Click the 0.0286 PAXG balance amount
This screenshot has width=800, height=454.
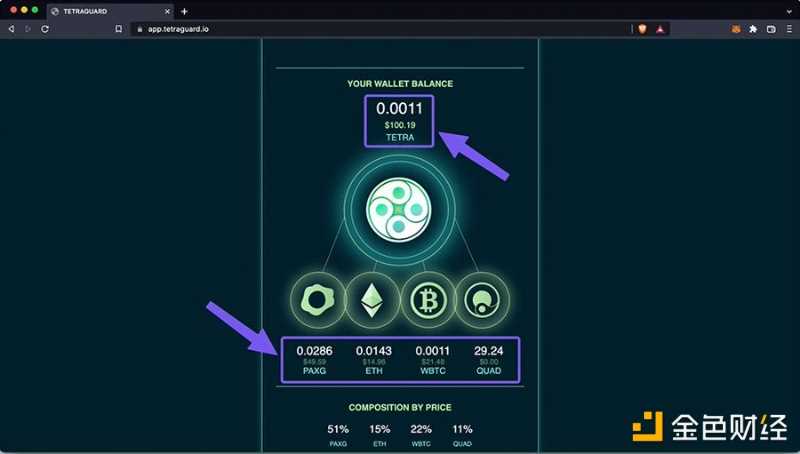(316, 351)
